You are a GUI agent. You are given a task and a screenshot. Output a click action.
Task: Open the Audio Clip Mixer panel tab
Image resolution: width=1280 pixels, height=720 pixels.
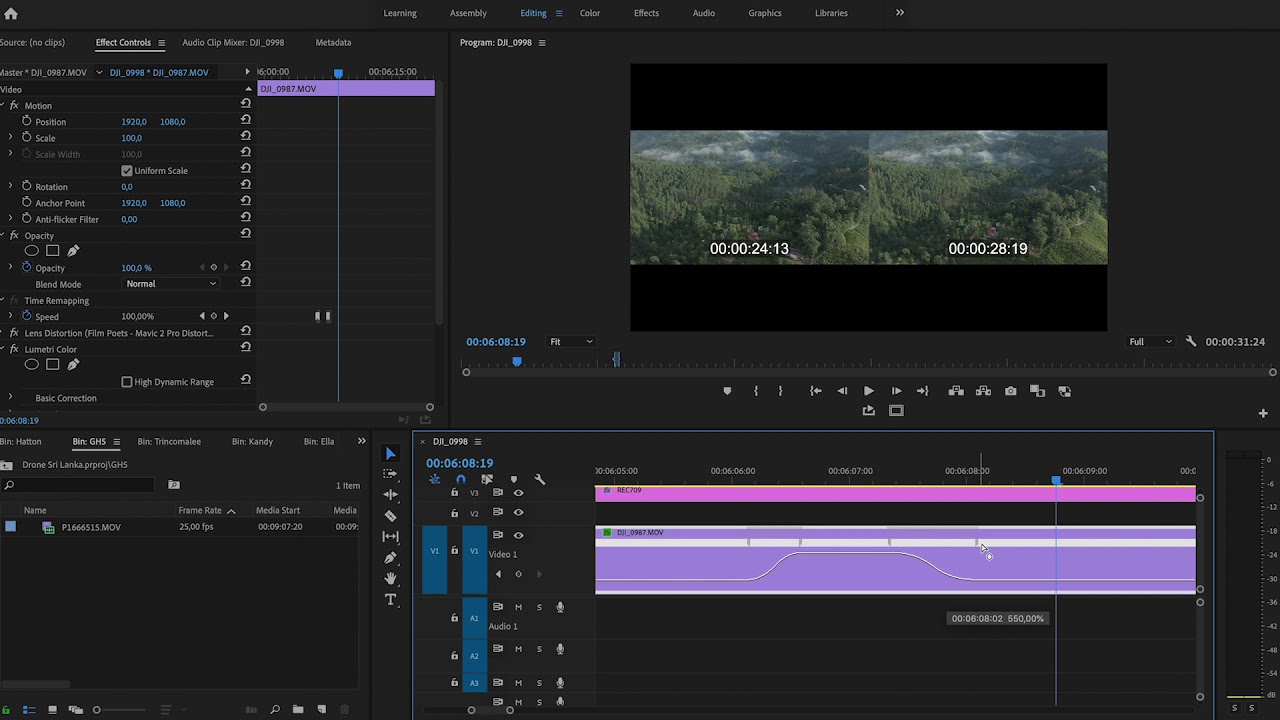coord(233,42)
